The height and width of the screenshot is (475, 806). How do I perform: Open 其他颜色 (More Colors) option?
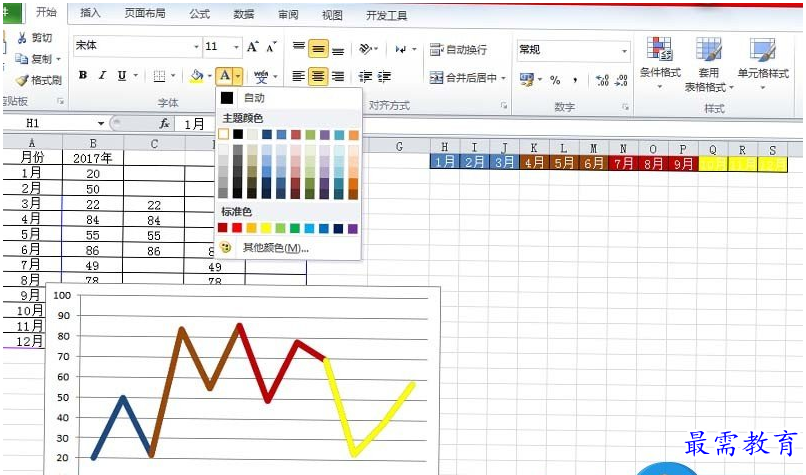coord(288,248)
